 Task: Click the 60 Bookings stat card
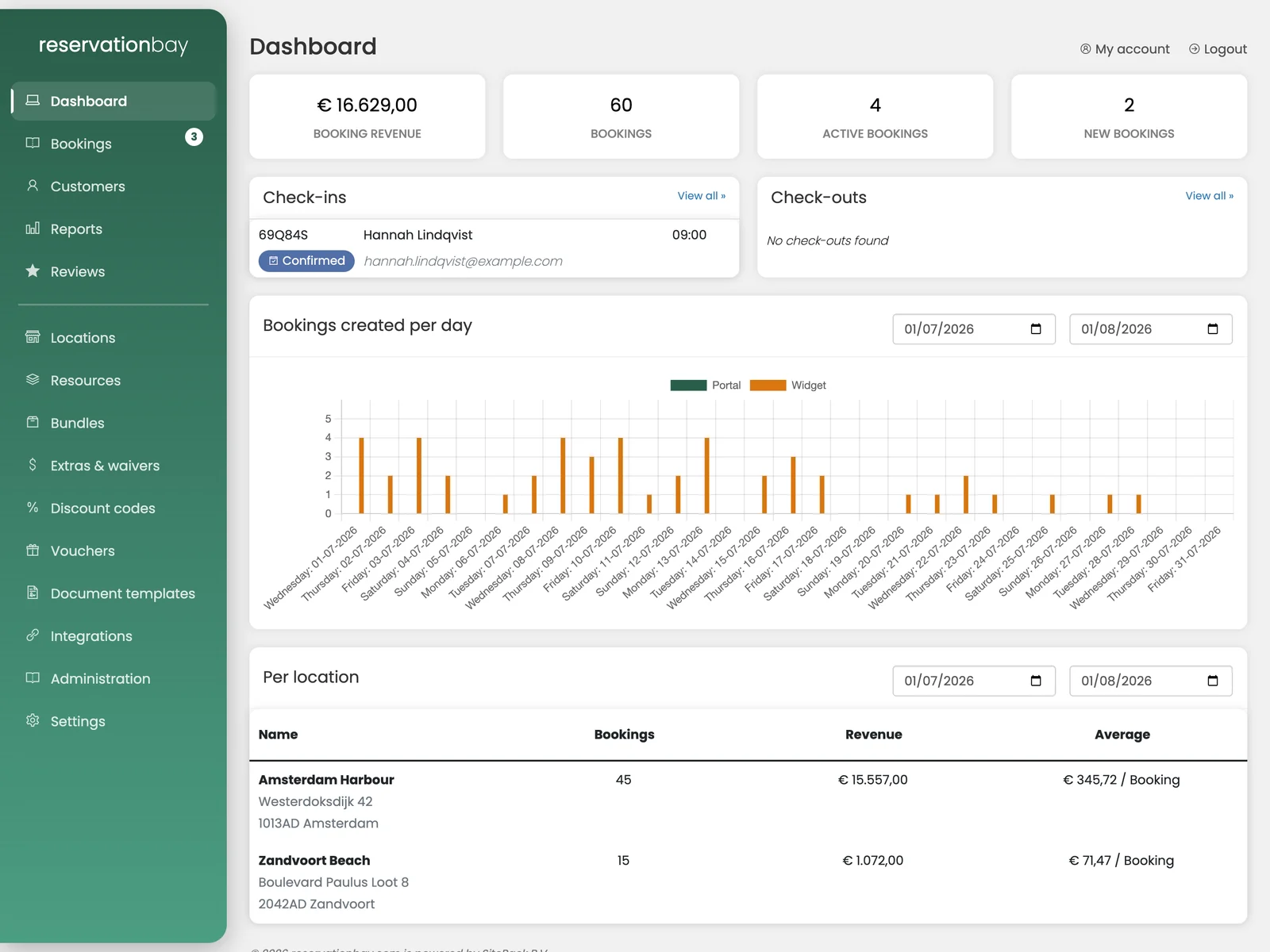click(622, 117)
